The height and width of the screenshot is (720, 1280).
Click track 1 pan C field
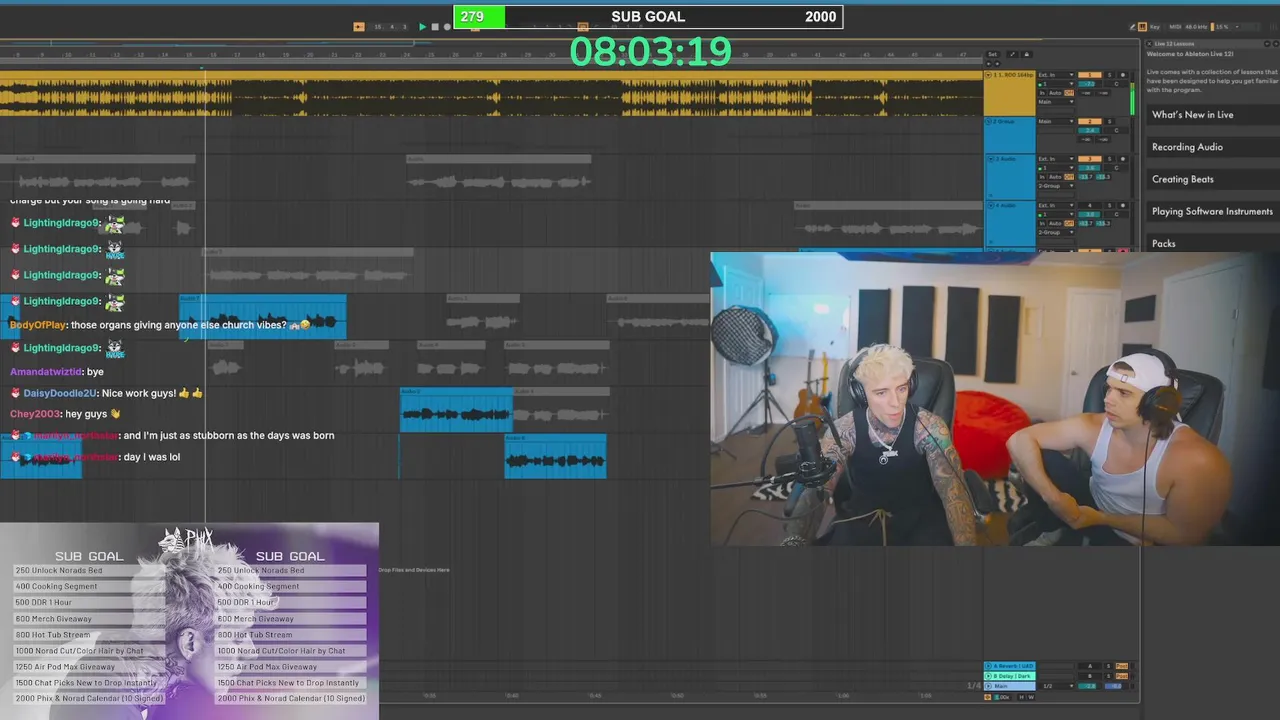pos(1116,84)
